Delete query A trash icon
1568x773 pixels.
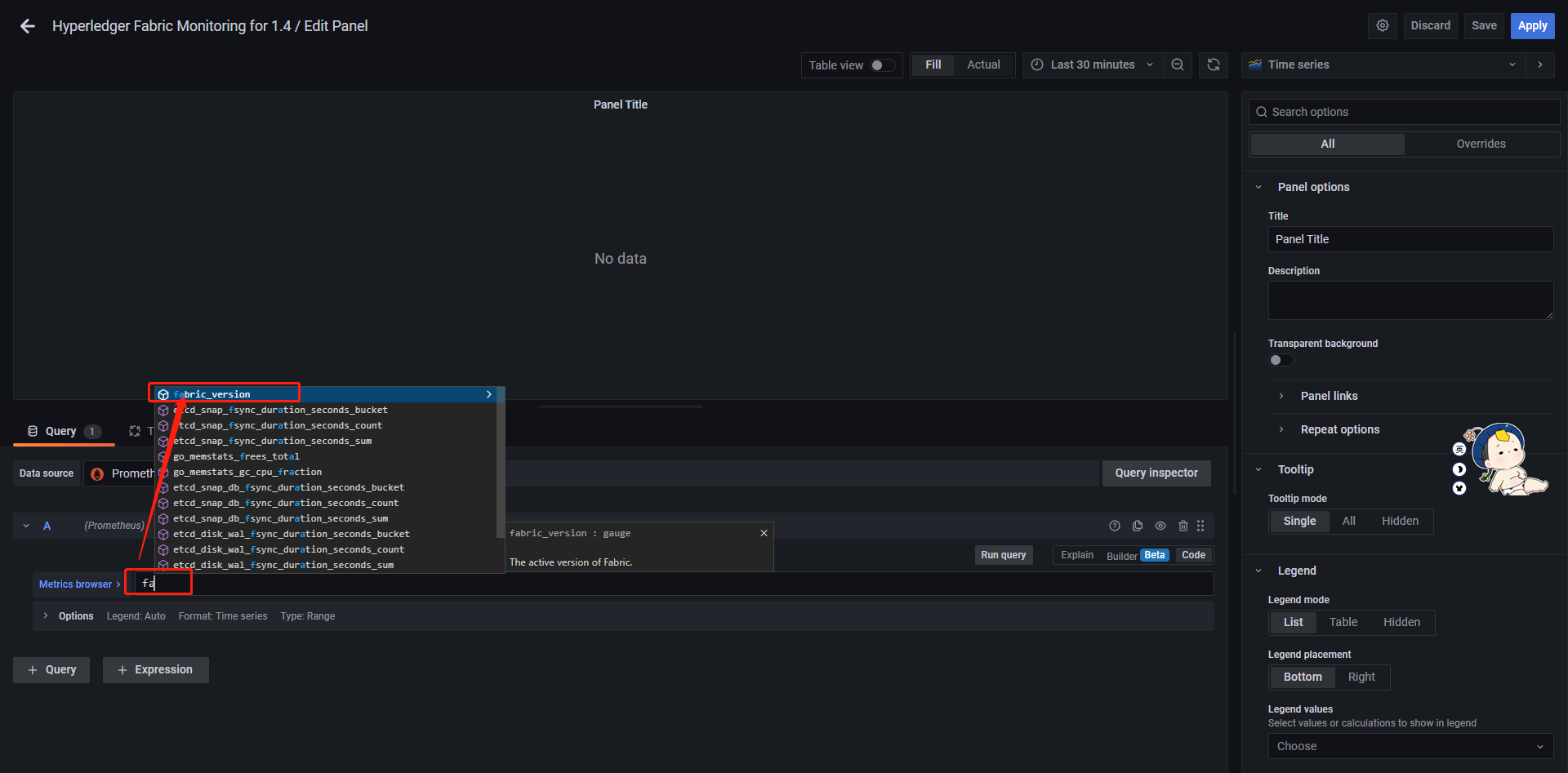click(x=1183, y=526)
